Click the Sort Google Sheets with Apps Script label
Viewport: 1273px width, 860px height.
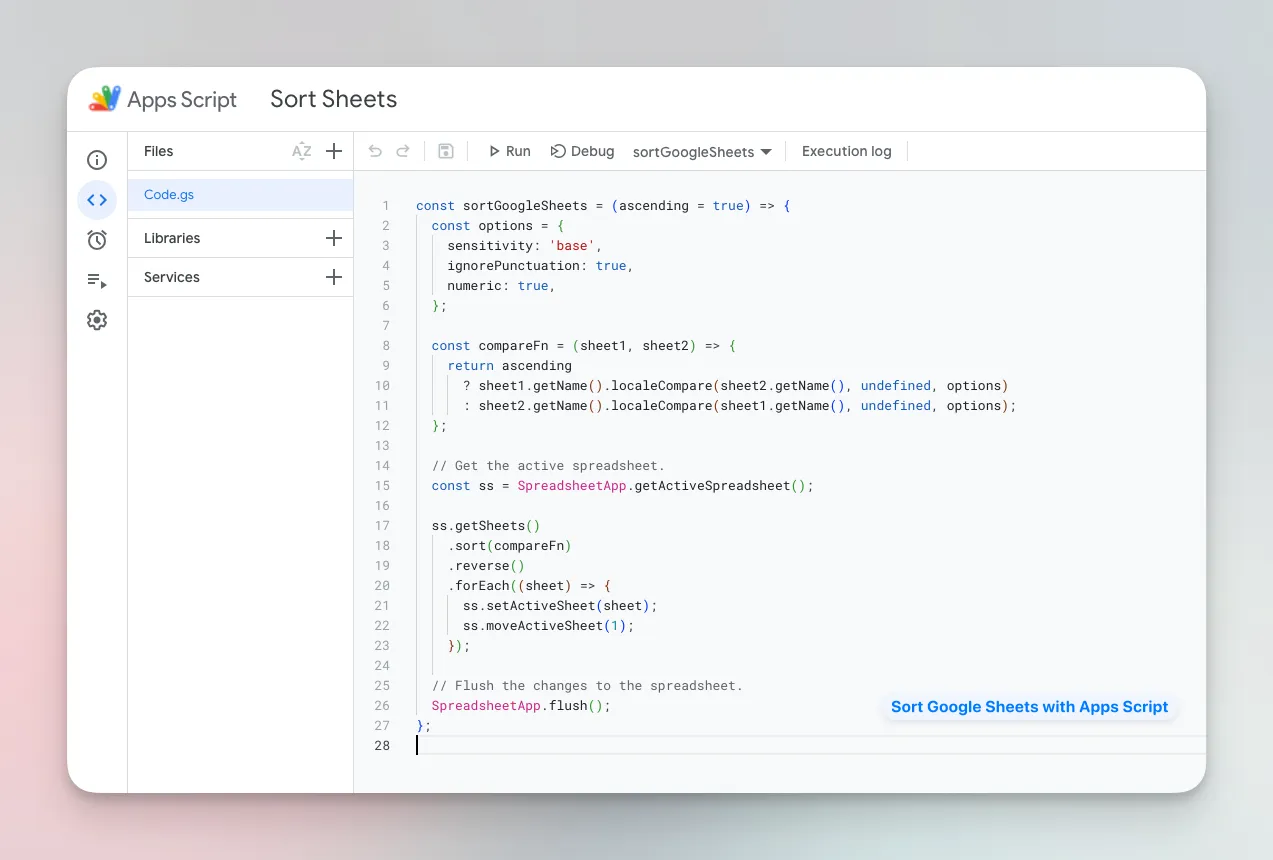(1029, 707)
